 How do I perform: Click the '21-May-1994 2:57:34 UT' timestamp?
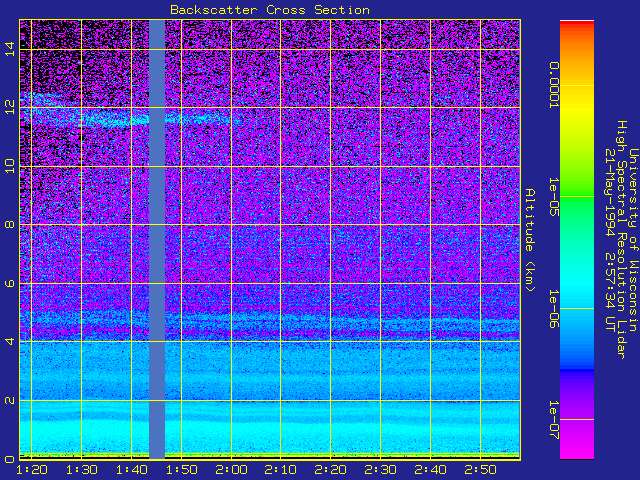tap(610, 240)
